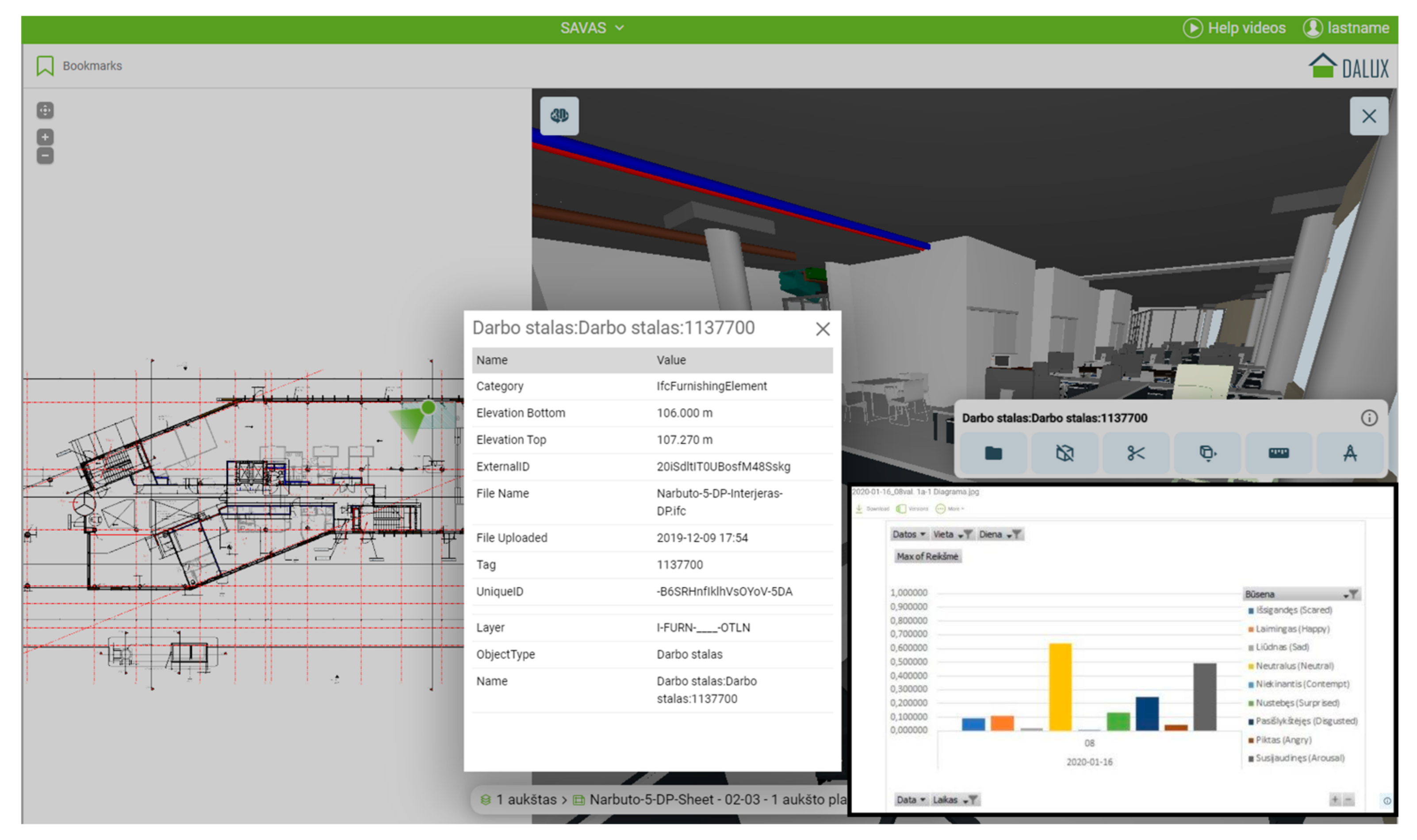Select the scissors section cut tool
The image size is (1417, 840).
[x=1136, y=453]
